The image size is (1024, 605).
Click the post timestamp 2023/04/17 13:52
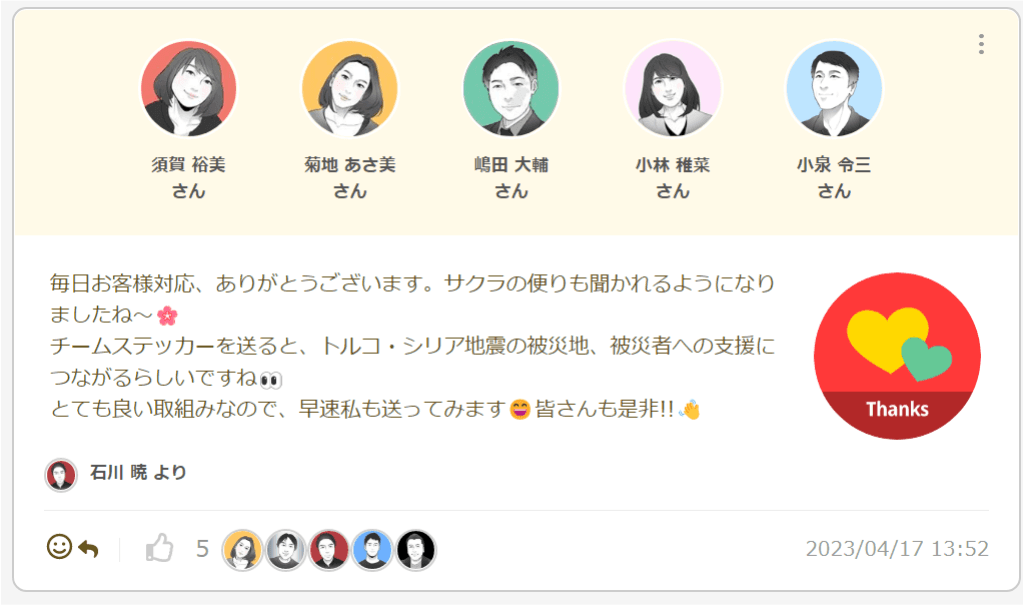[x=897, y=549]
